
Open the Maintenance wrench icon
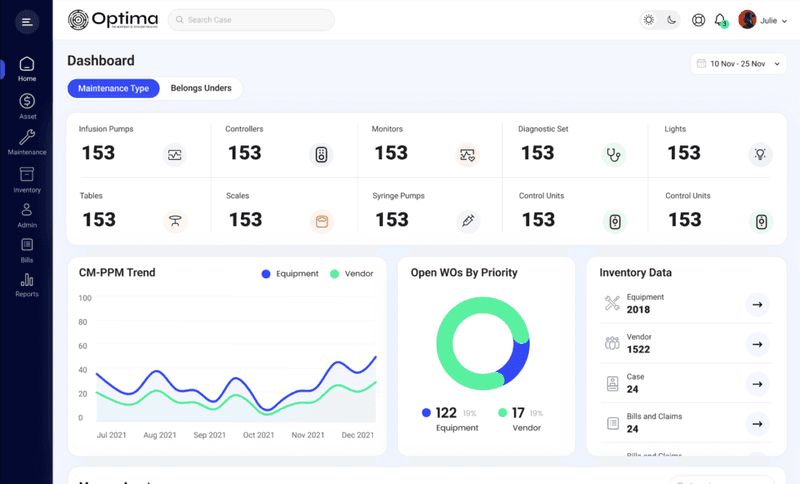click(27, 137)
